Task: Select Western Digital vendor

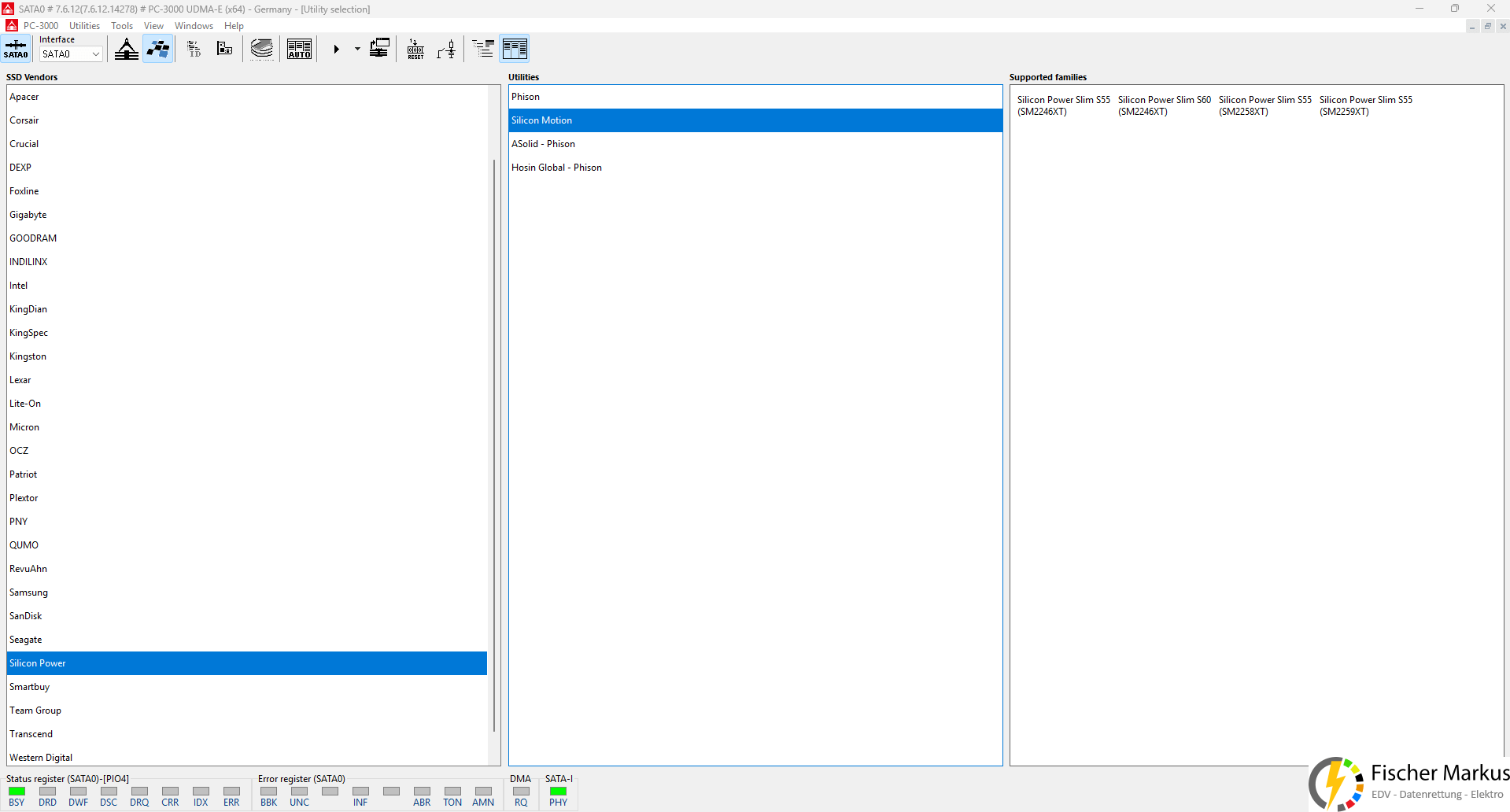Action: coord(247,757)
